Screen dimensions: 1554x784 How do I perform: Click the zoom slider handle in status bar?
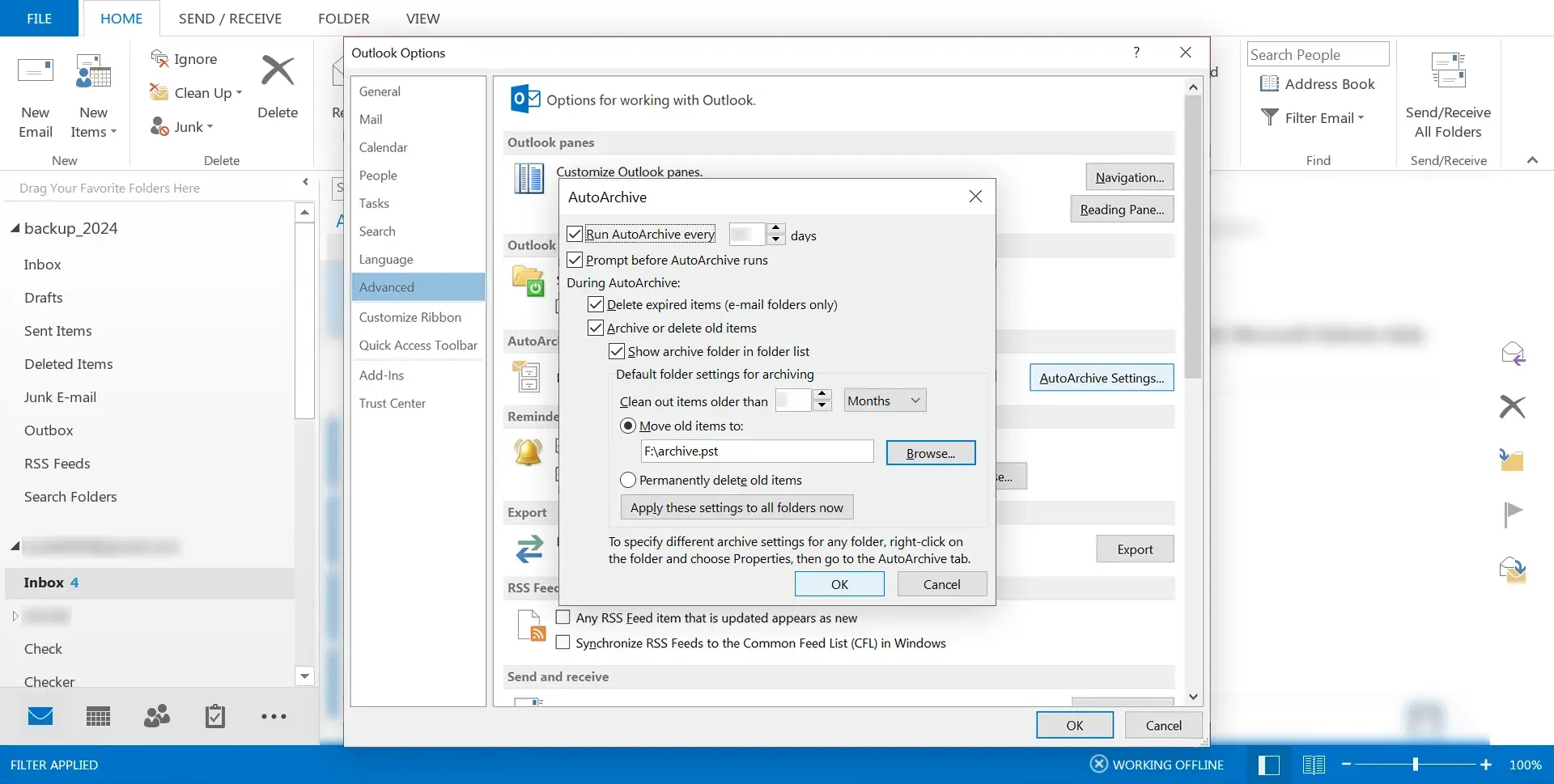[x=1416, y=765]
